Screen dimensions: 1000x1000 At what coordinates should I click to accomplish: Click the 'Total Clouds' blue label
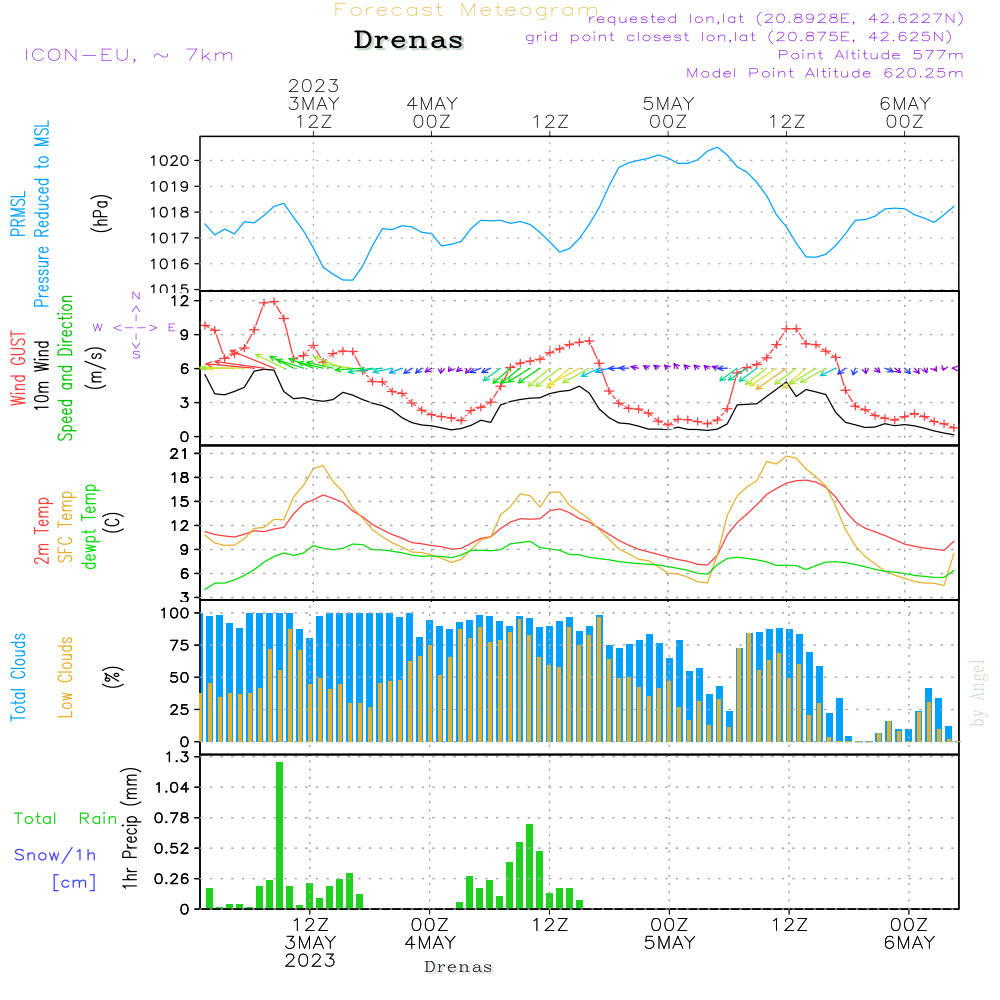click(18, 677)
